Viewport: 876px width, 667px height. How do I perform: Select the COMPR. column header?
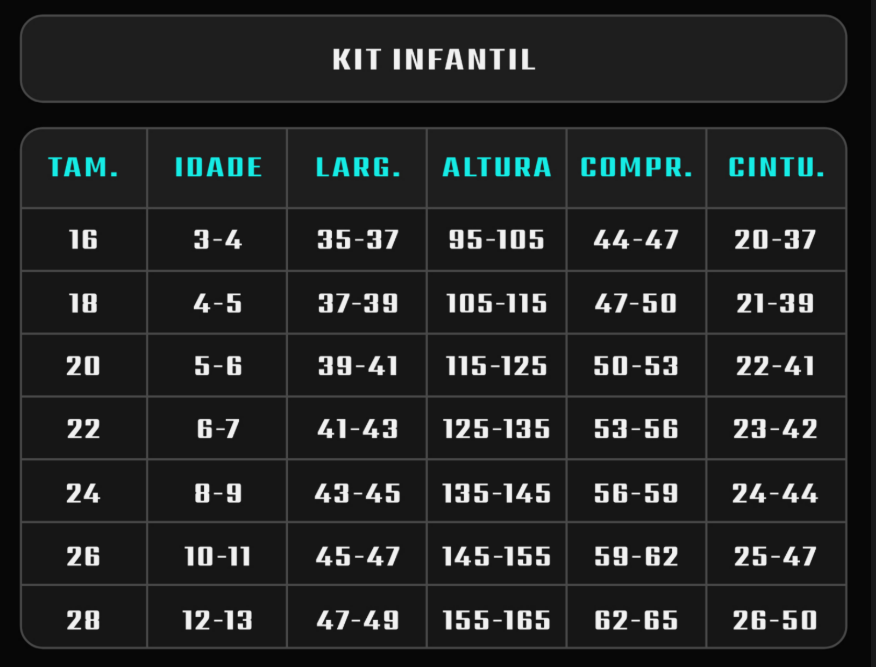[x=636, y=168]
